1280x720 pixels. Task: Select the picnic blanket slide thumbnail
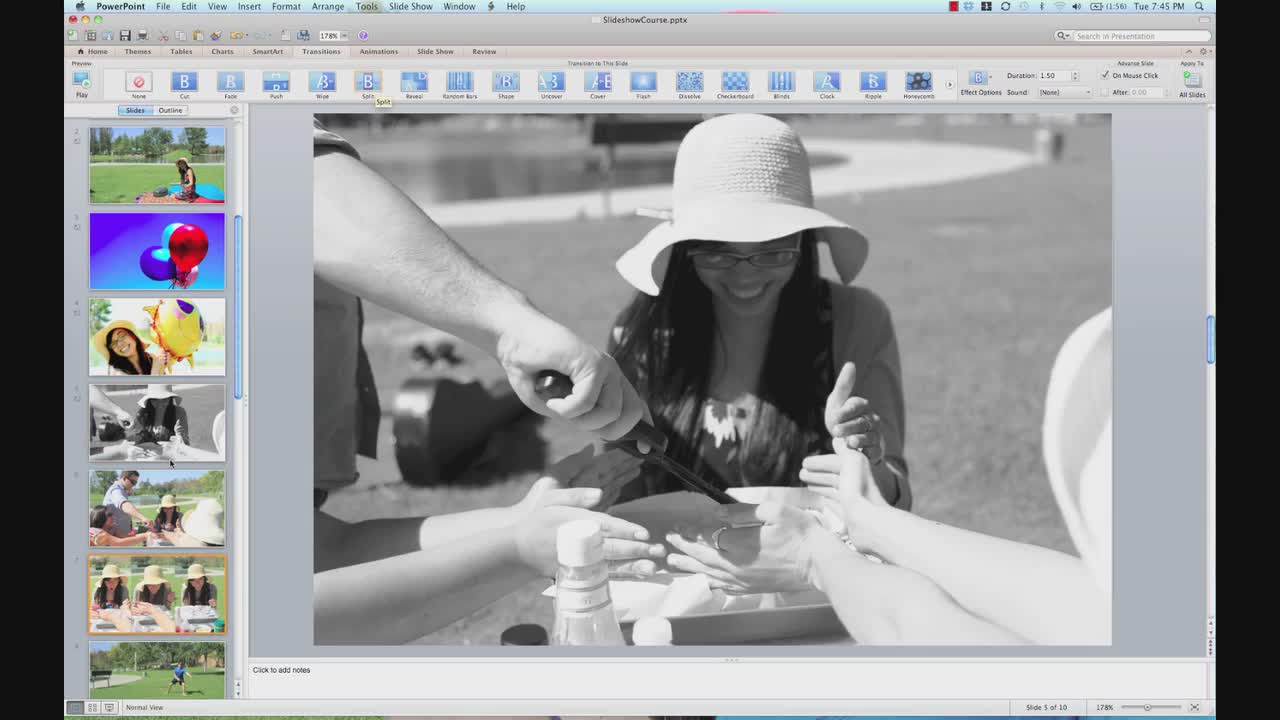(157, 165)
